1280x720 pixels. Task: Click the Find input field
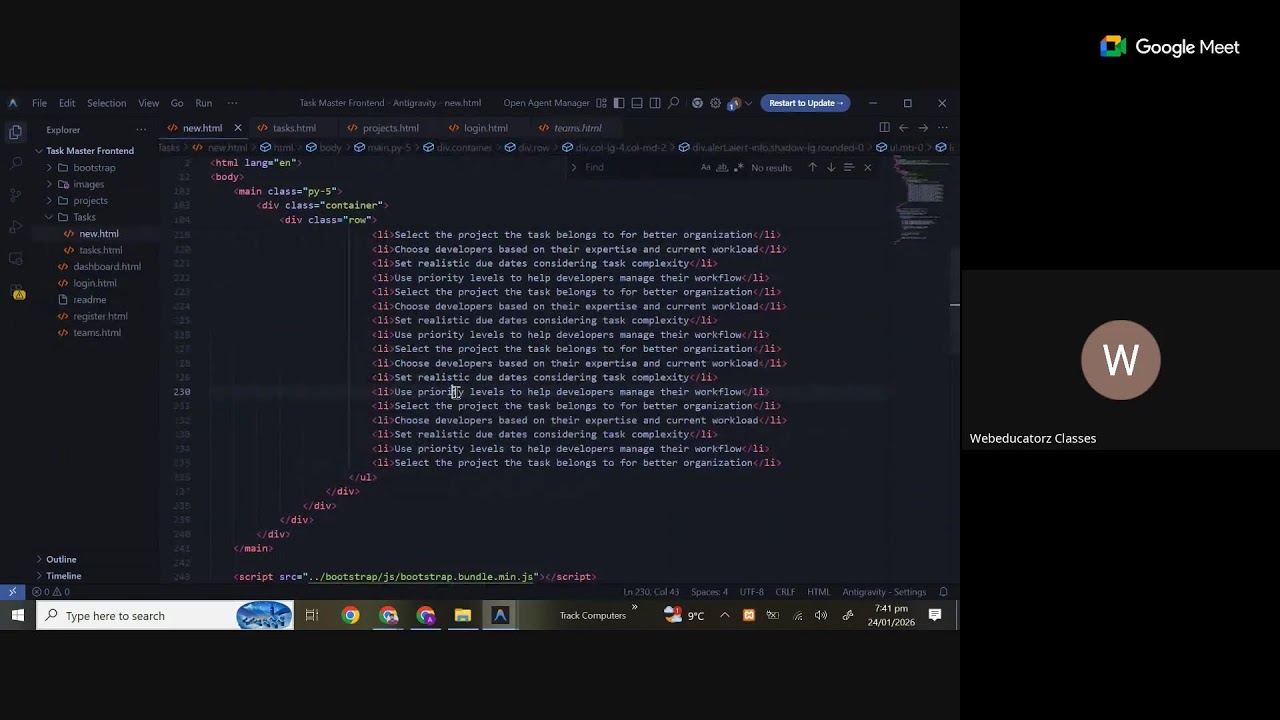point(639,167)
